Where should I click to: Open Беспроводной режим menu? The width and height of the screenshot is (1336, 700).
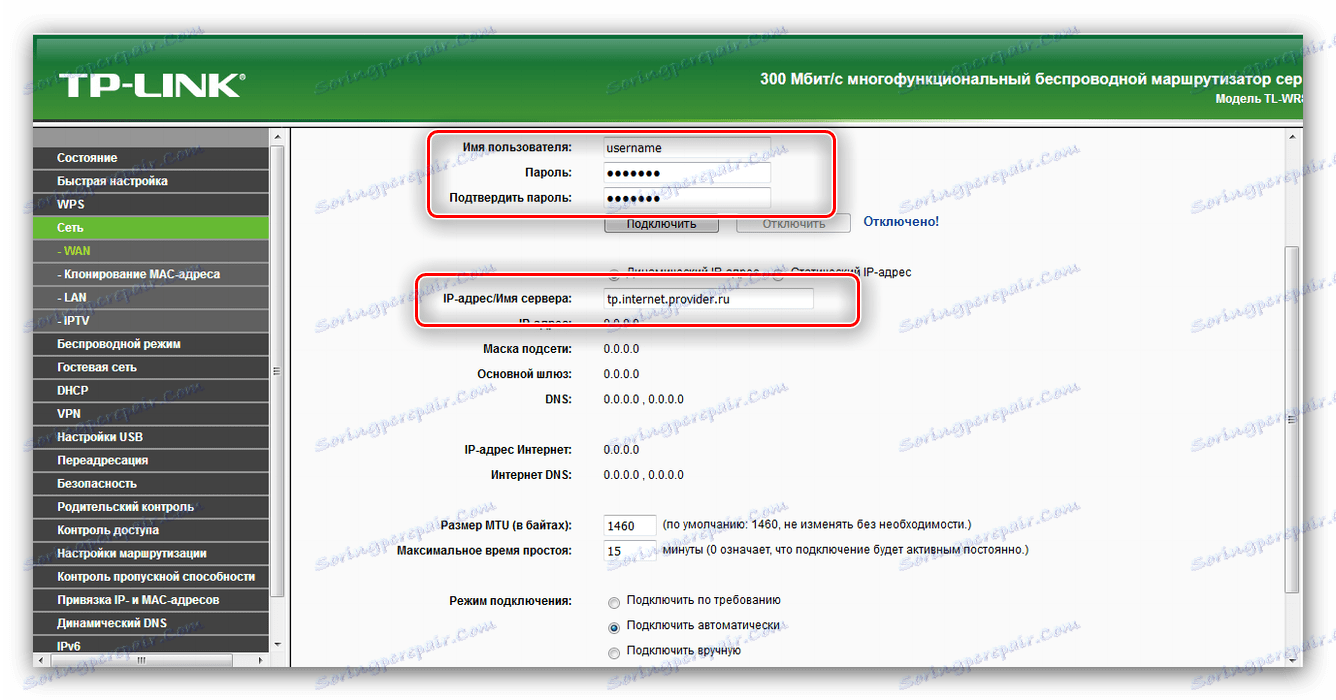pos(151,344)
